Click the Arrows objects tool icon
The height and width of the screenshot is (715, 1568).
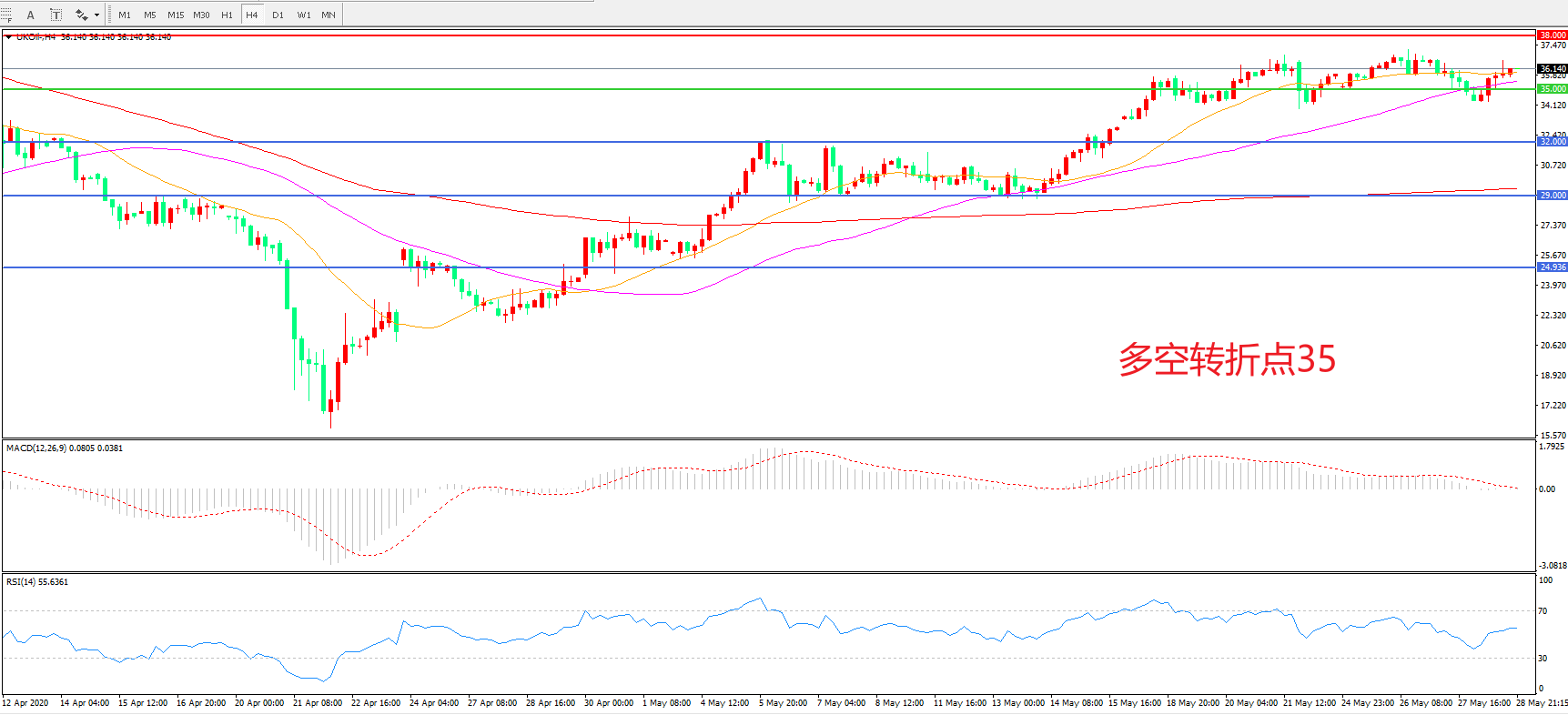pos(81,15)
